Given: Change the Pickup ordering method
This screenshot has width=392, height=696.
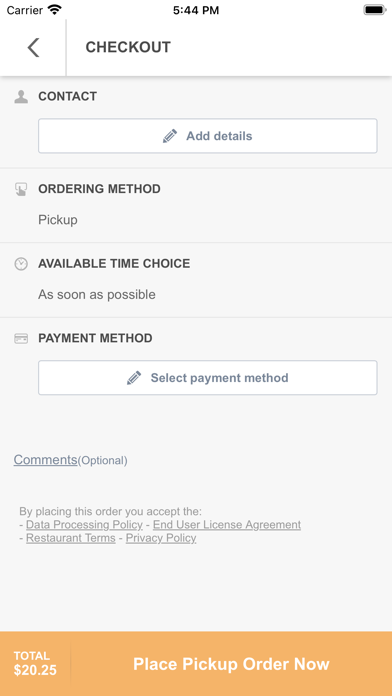Looking at the screenshot, I should [58, 220].
